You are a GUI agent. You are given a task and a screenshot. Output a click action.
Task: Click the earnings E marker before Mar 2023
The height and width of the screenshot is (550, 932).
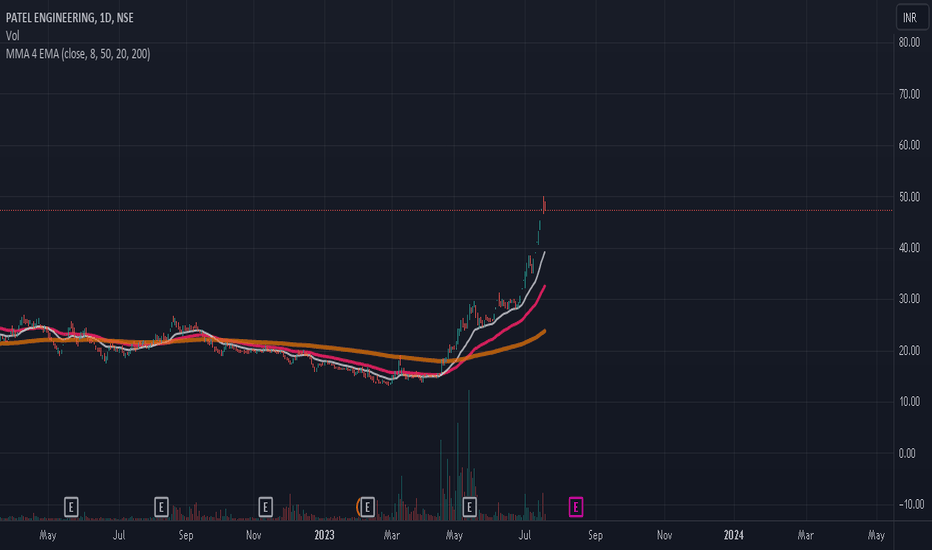(x=367, y=507)
